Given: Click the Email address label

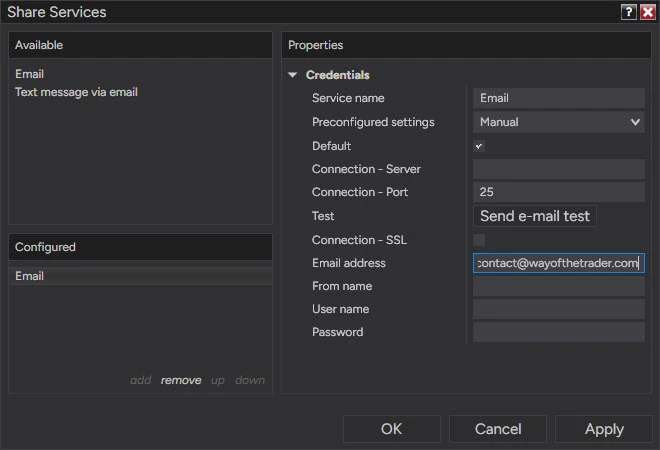Looking at the screenshot, I should [349, 263].
